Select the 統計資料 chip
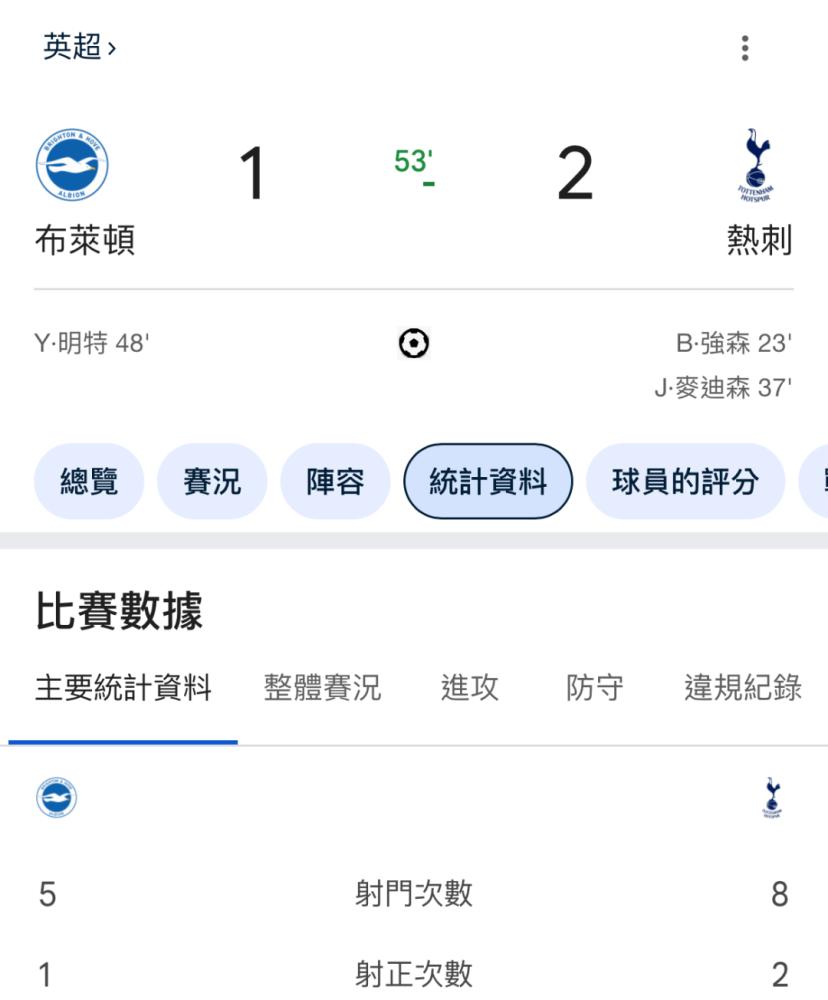This screenshot has height=1000, width=828. (488, 481)
